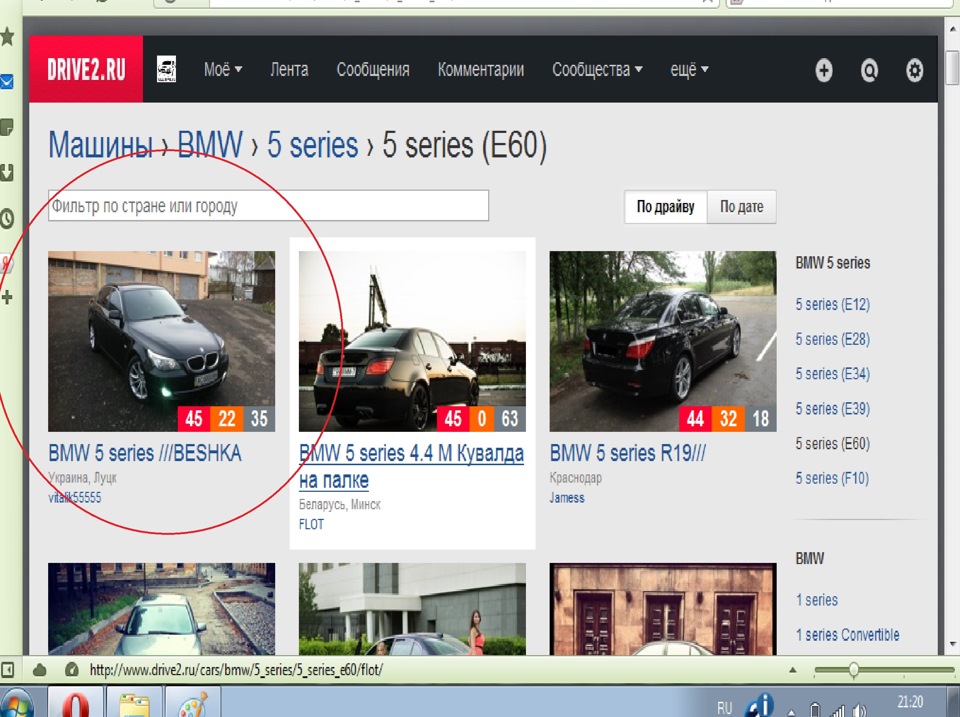Open the R19/// car thumbnail
The height and width of the screenshot is (717, 960).
point(662,341)
